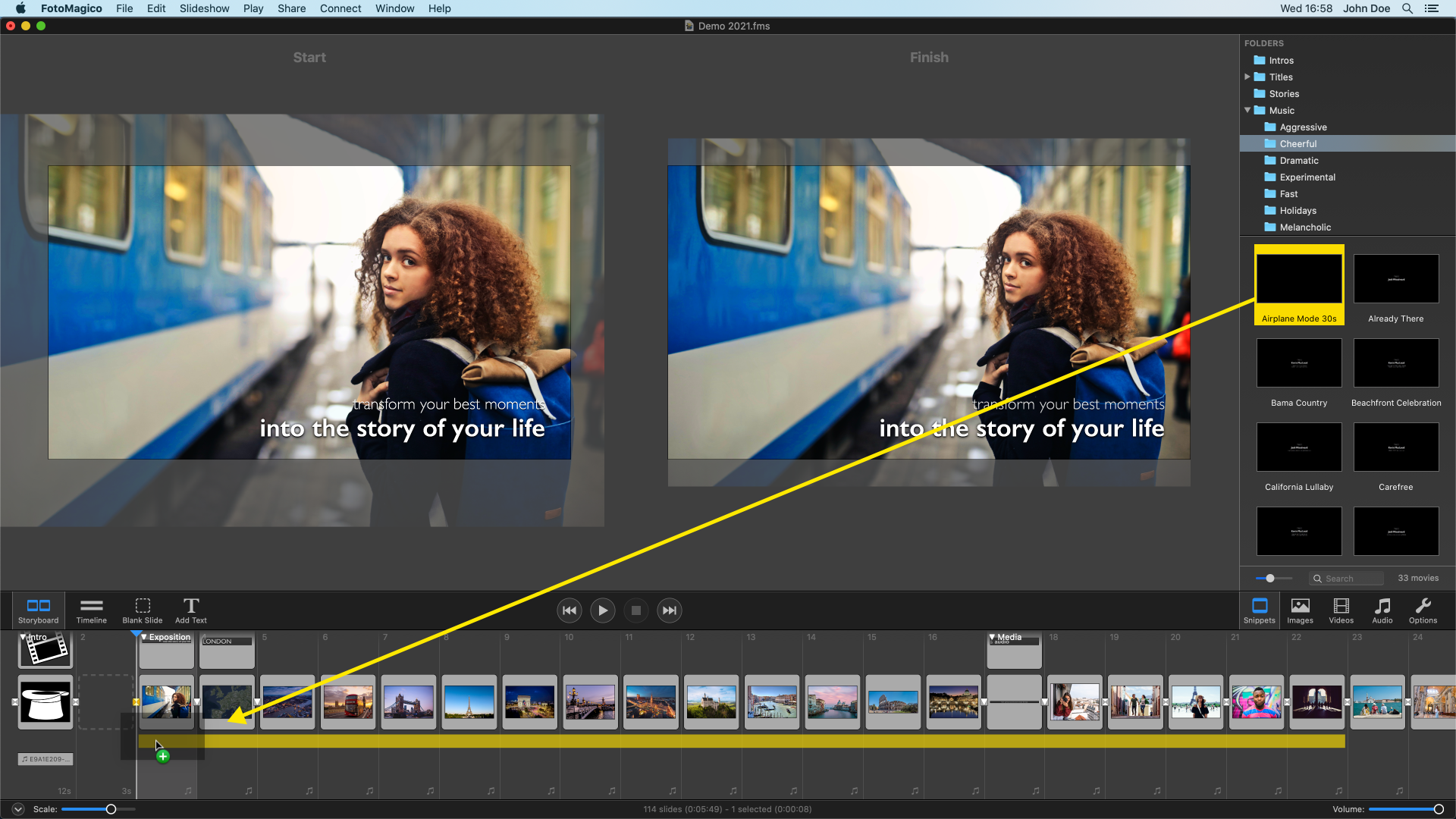Switch to Timeline view

[x=91, y=610]
